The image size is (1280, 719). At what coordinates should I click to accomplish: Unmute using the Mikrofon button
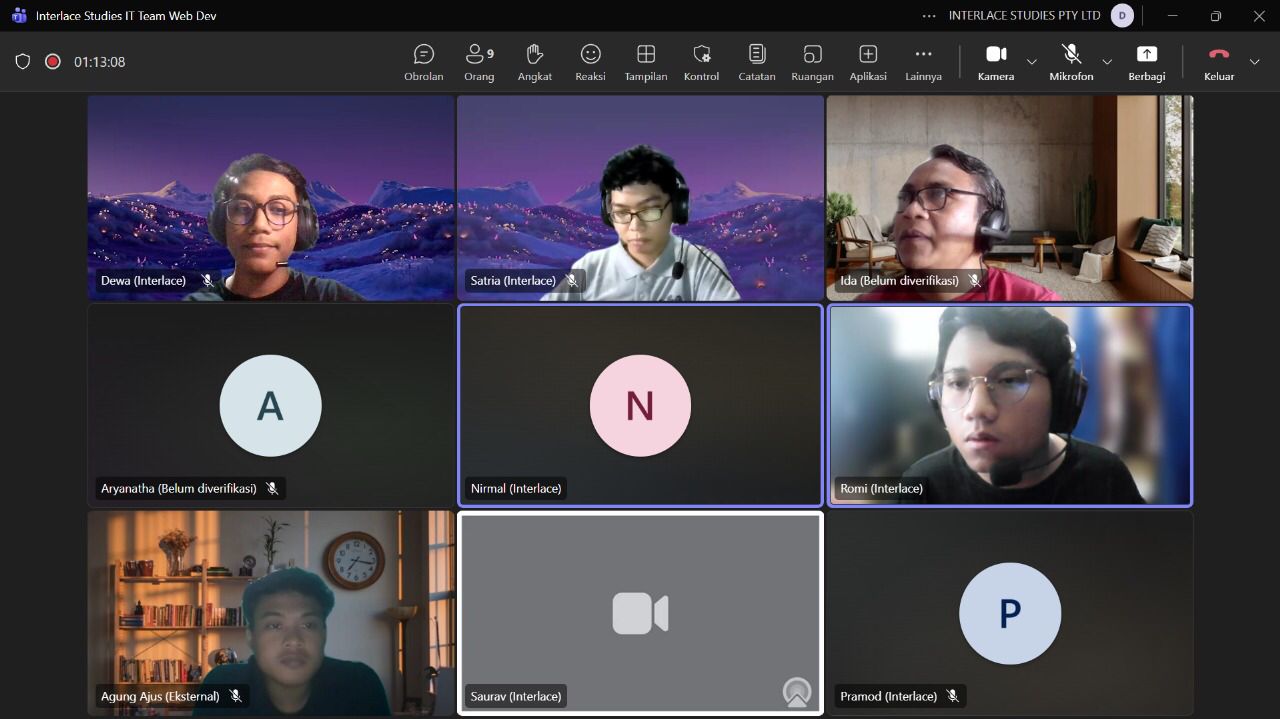(1071, 62)
